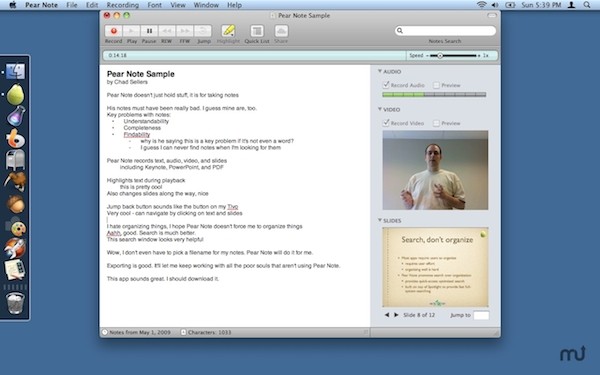Open the kiwi bird app in Dock
The height and width of the screenshot is (375, 600).
click(x=15, y=181)
